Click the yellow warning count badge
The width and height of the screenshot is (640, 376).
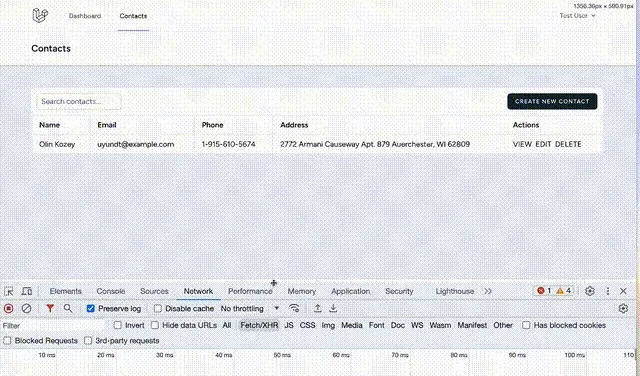[564, 291]
